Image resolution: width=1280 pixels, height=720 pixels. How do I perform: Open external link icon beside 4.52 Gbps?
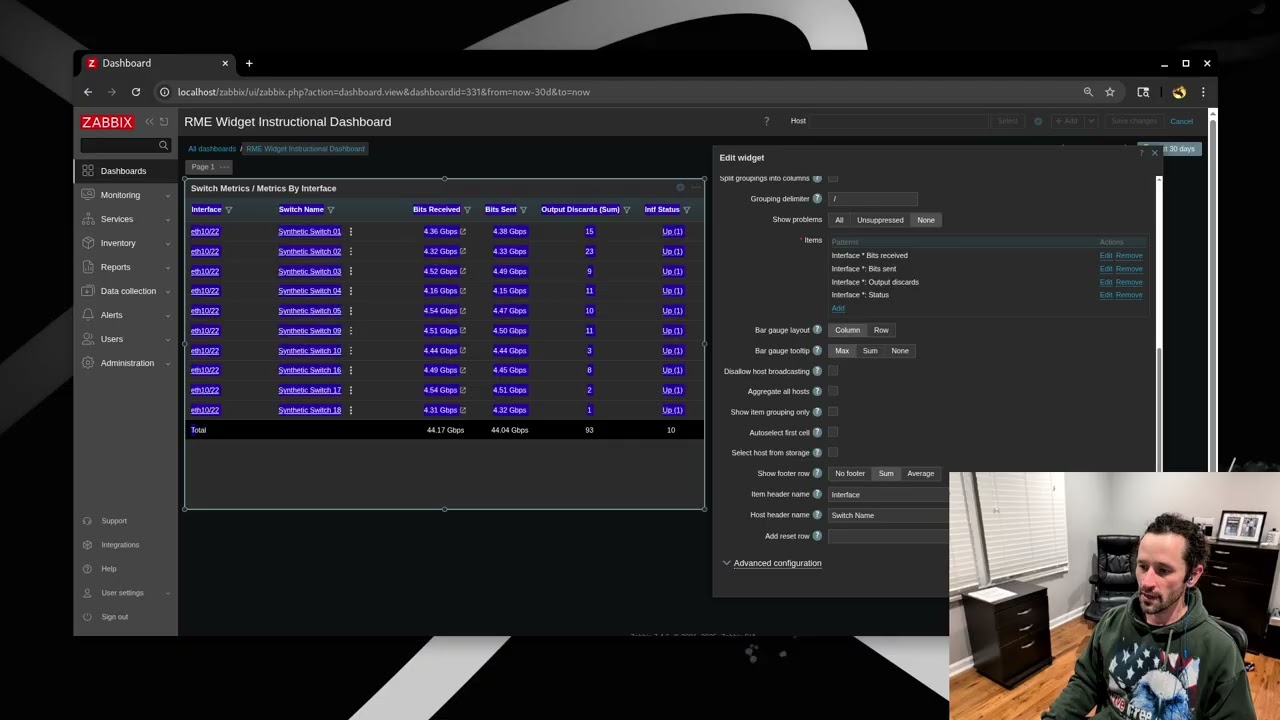(x=463, y=271)
